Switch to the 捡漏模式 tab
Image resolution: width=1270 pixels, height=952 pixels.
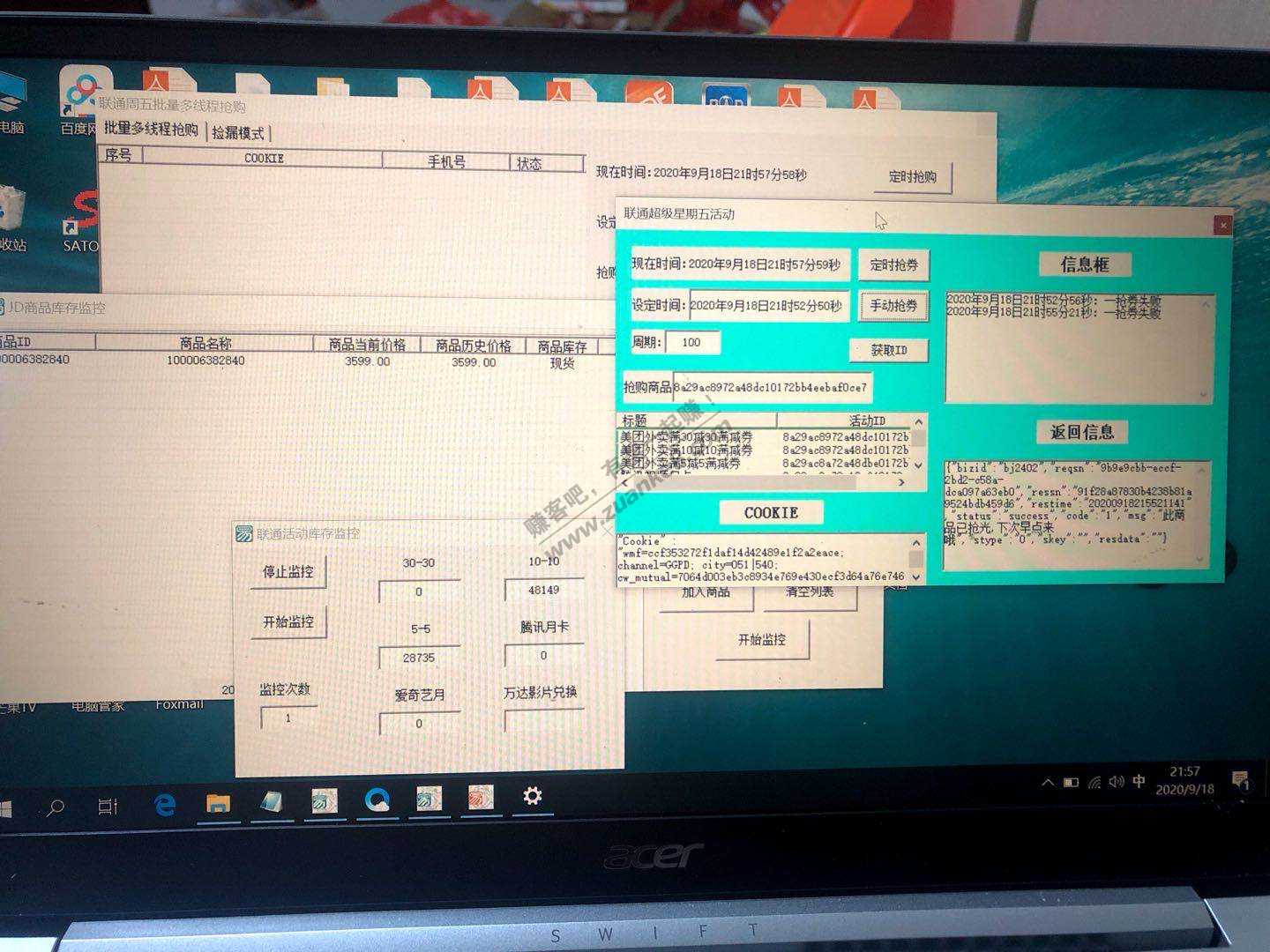(237, 133)
